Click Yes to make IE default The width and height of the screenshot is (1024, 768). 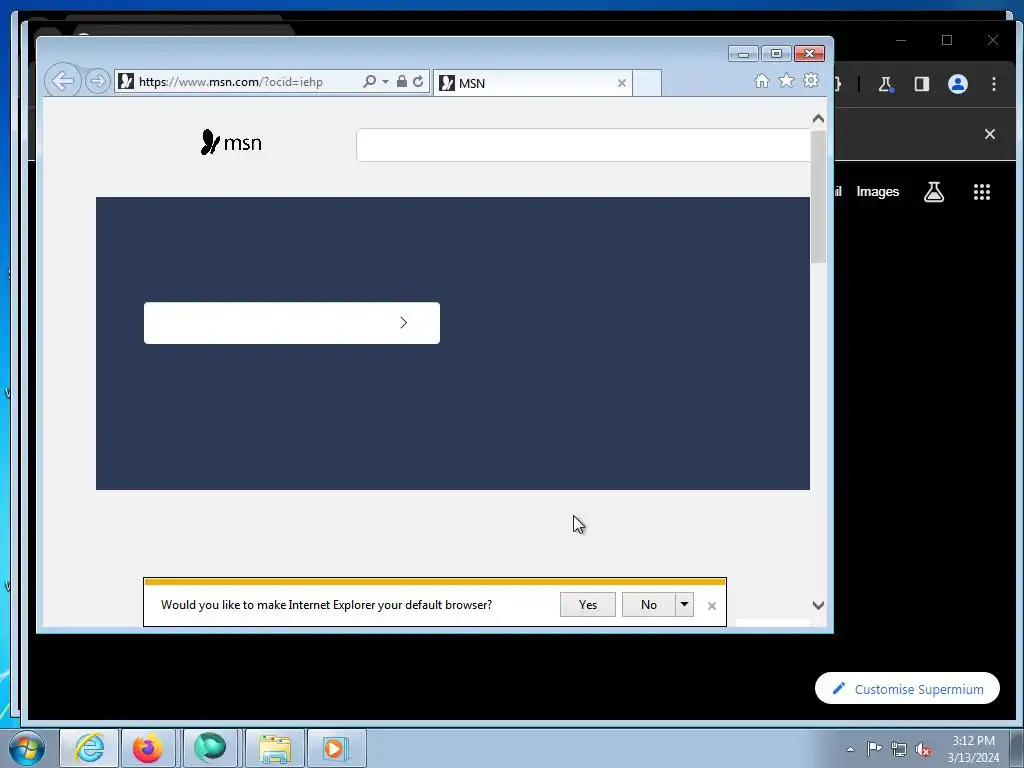pos(588,605)
